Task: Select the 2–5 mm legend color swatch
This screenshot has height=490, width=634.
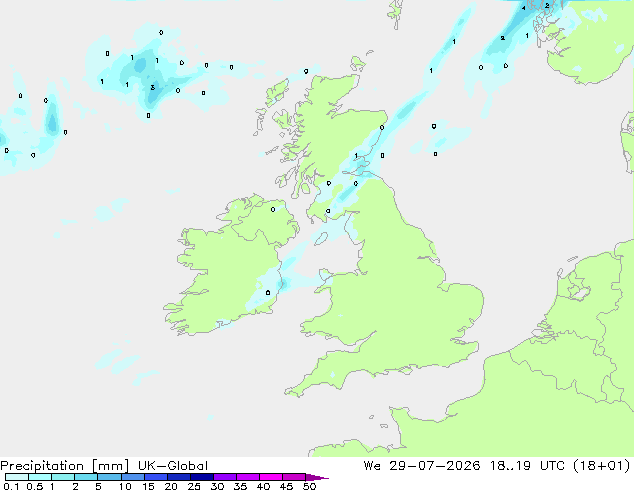Action: coord(86,477)
